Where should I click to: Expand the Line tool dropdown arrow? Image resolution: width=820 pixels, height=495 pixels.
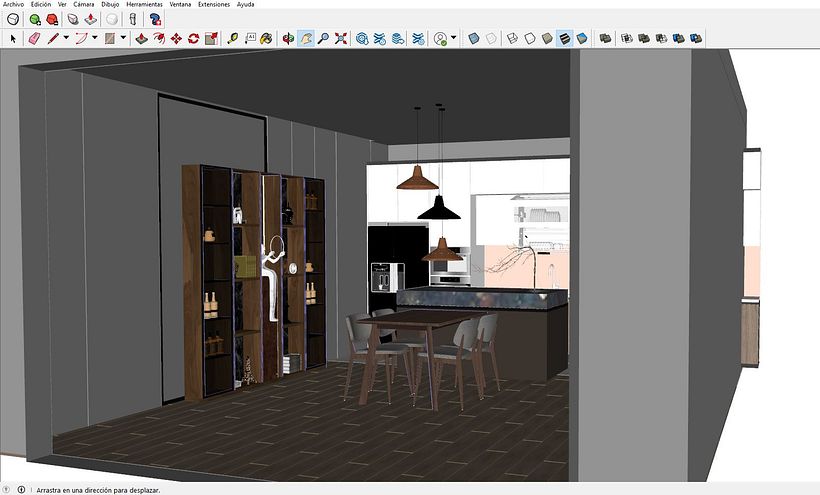(x=66, y=38)
